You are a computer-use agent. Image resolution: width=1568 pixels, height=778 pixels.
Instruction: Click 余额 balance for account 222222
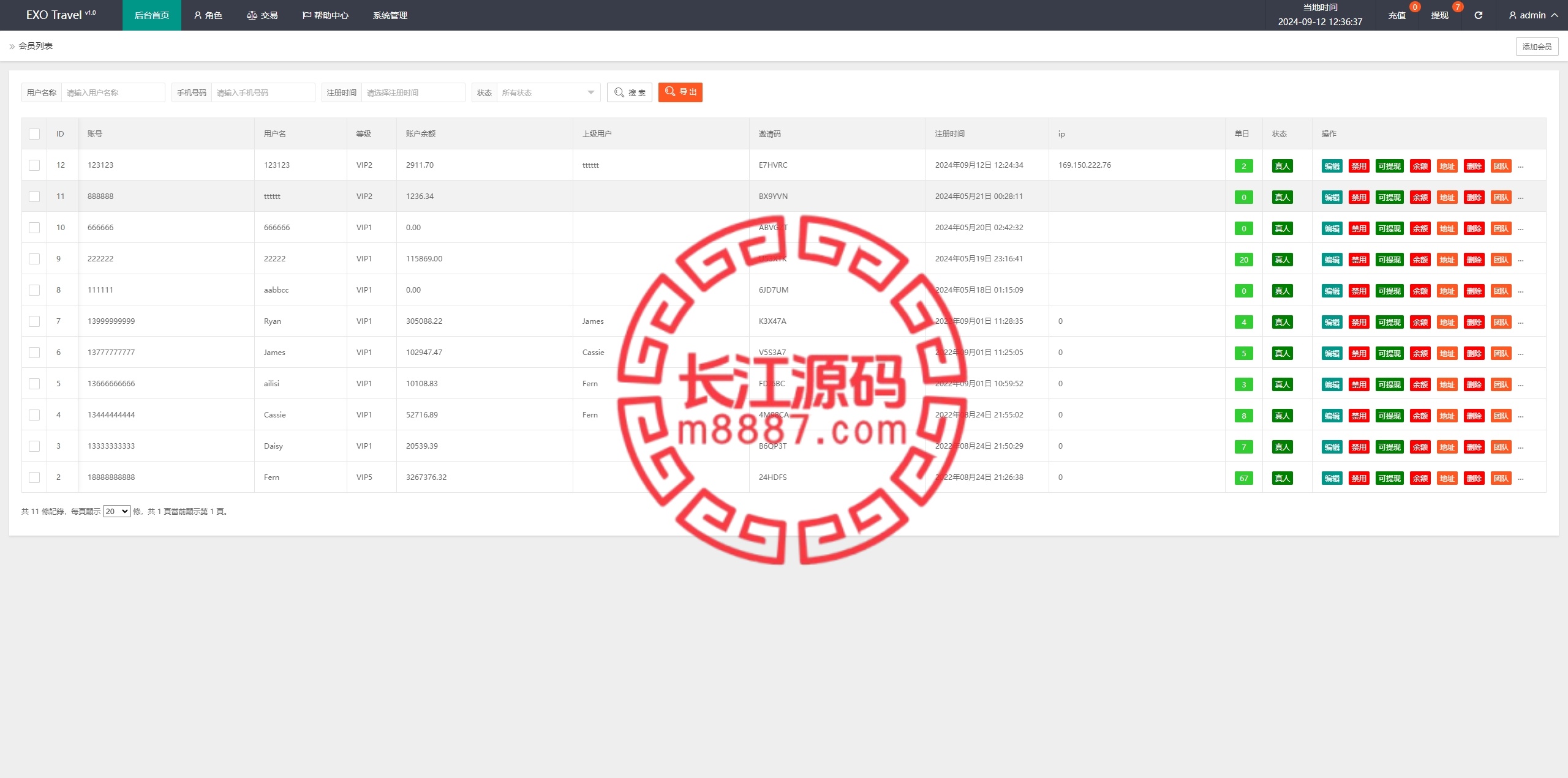pos(1420,260)
